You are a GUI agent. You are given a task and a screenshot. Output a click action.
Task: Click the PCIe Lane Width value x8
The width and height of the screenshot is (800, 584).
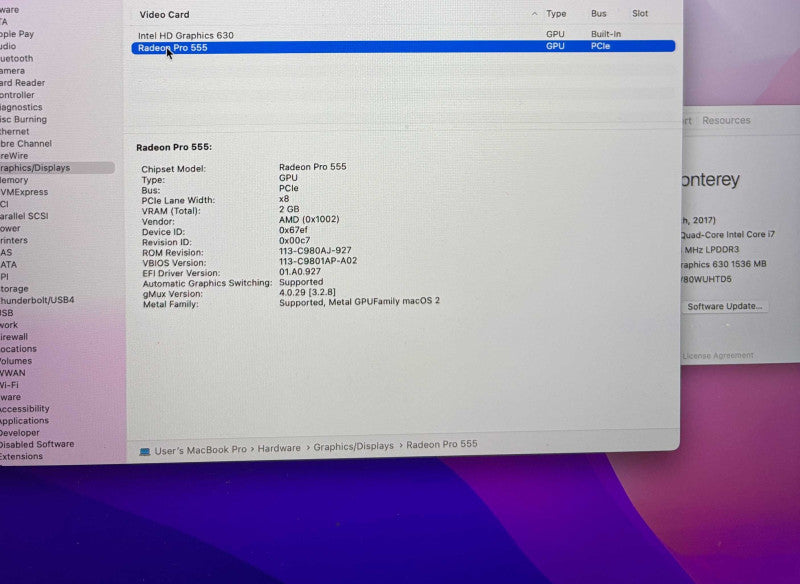(x=284, y=199)
